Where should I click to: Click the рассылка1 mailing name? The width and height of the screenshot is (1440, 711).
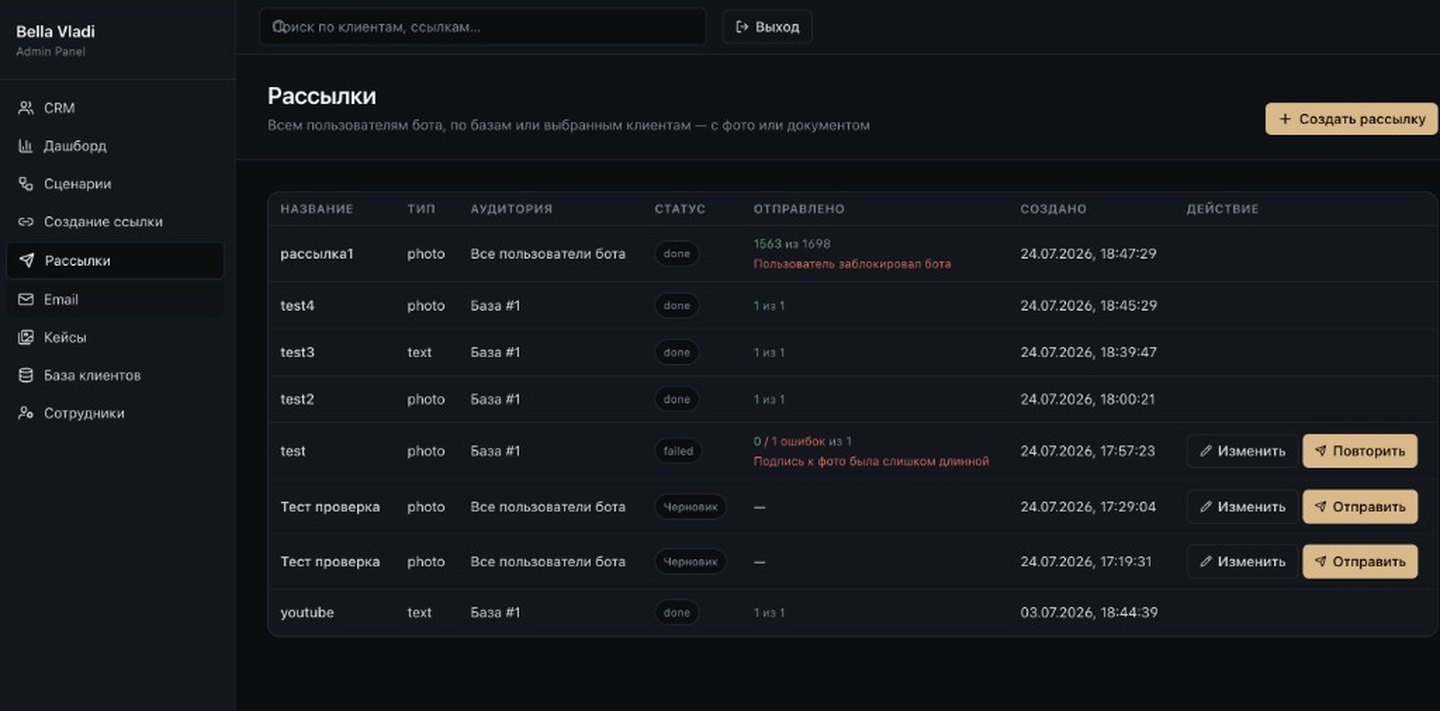click(317, 254)
